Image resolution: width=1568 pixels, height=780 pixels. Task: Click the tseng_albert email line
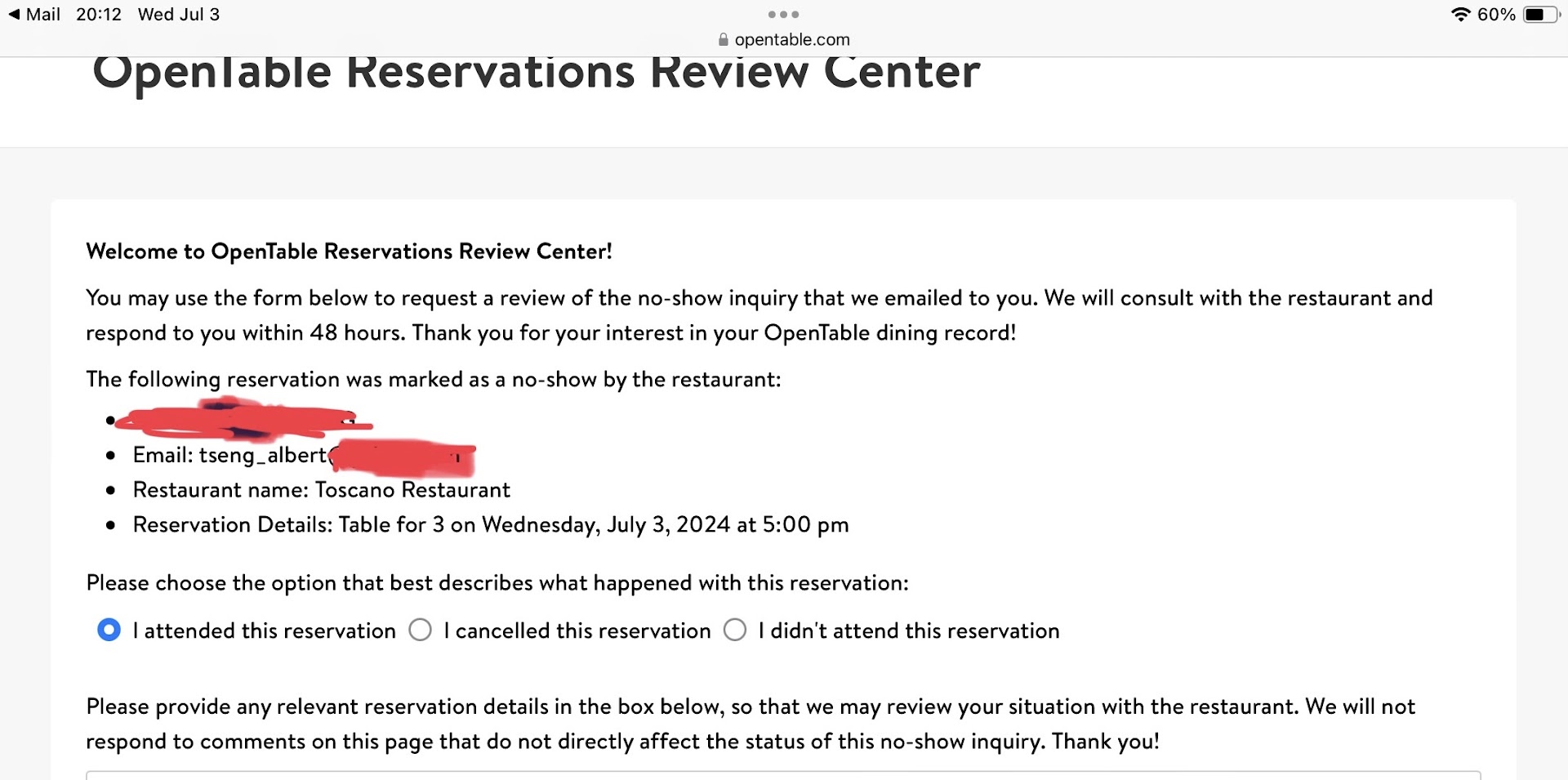point(229,455)
